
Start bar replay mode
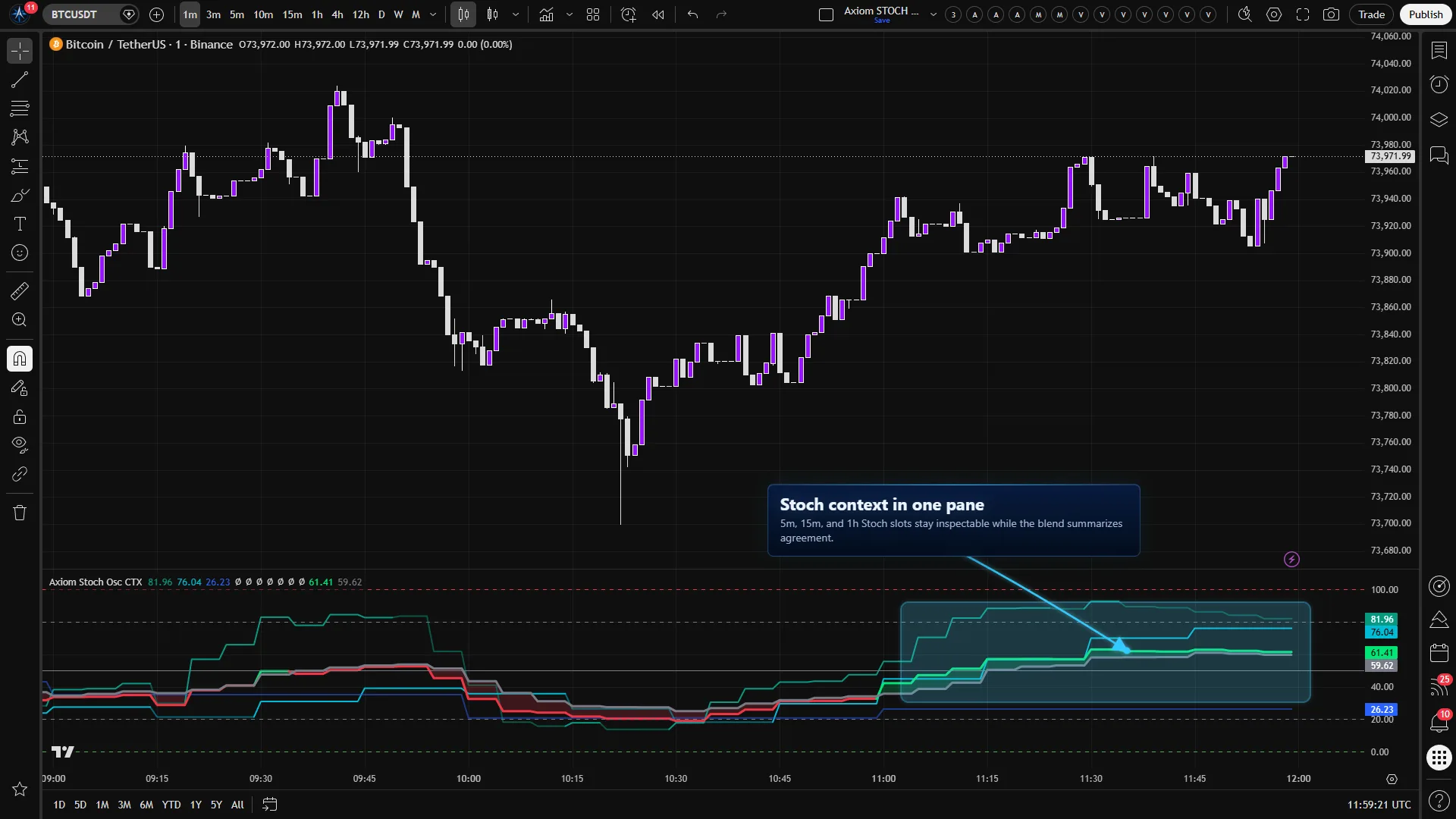[658, 14]
